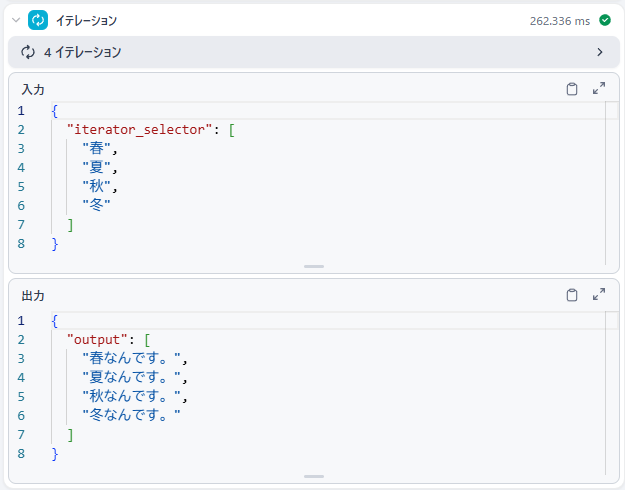625x490 pixels.
Task: Click the 入力 panel heading
Action: click(x=33, y=89)
